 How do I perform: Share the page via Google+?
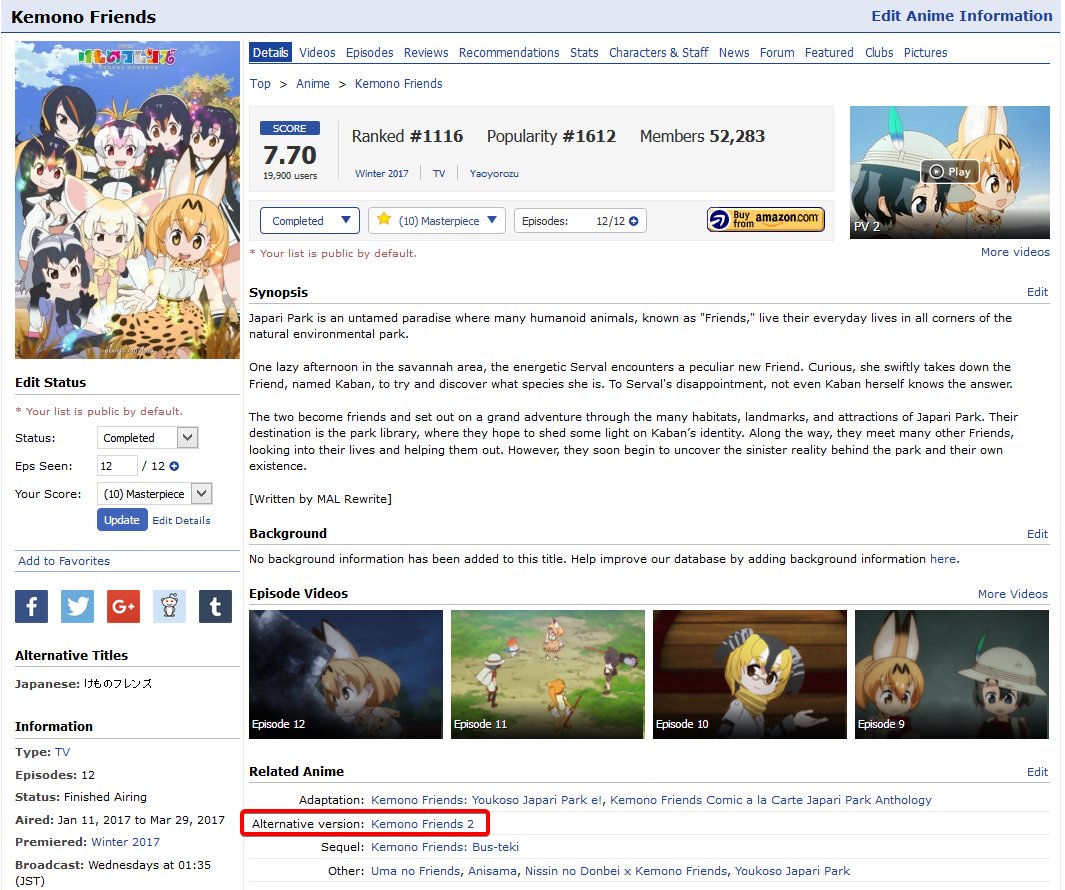pyautogui.click(x=123, y=606)
